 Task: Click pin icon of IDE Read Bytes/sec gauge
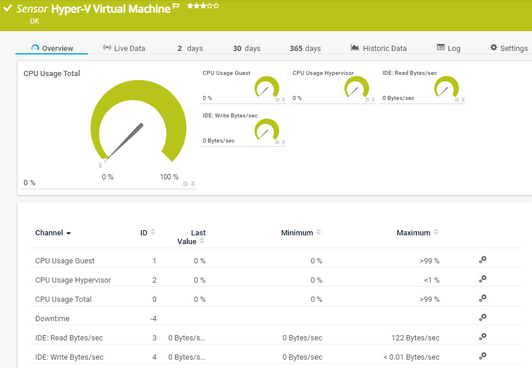coord(463,100)
